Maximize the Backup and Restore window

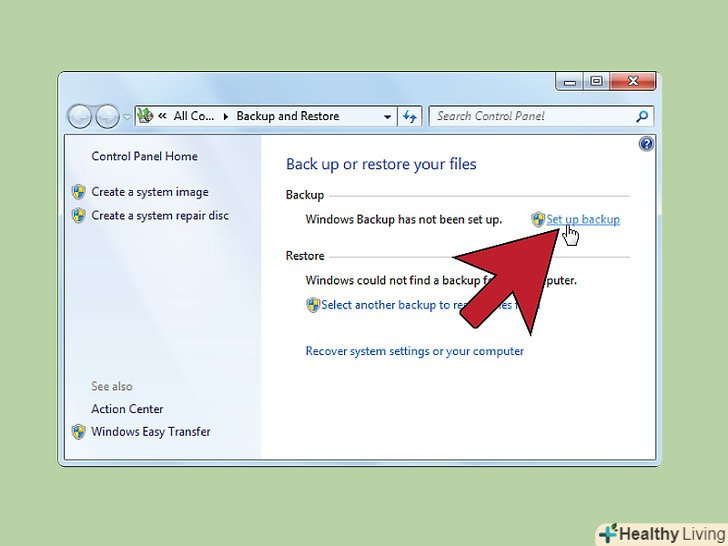coord(597,82)
